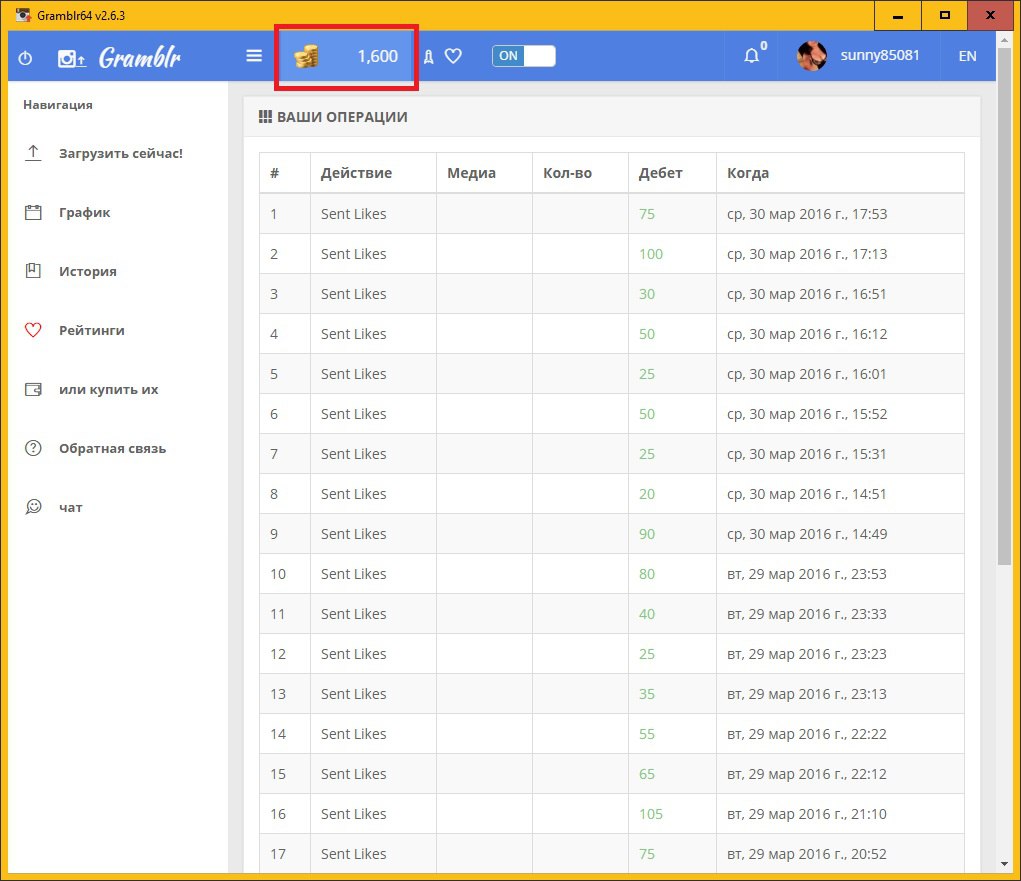Click debit value 105 in row 16
1021x881 pixels.
click(650, 814)
